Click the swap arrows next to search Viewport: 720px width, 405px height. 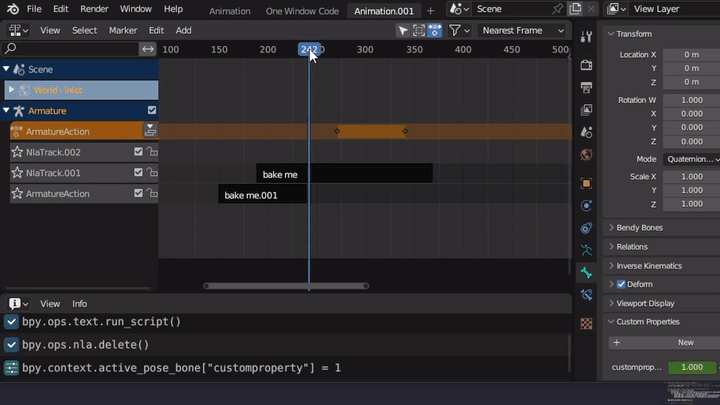(x=148, y=49)
